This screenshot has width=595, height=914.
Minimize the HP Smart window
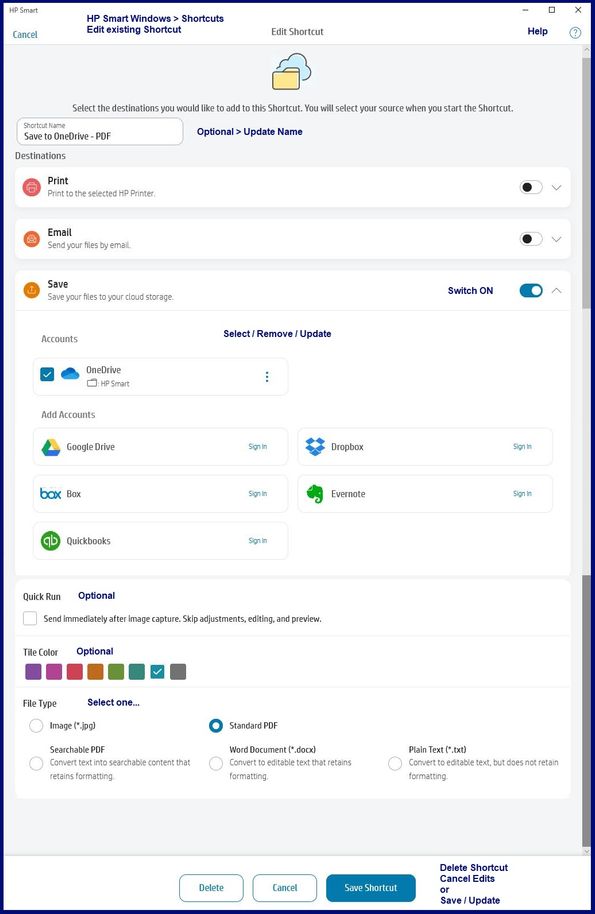point(526,10)
